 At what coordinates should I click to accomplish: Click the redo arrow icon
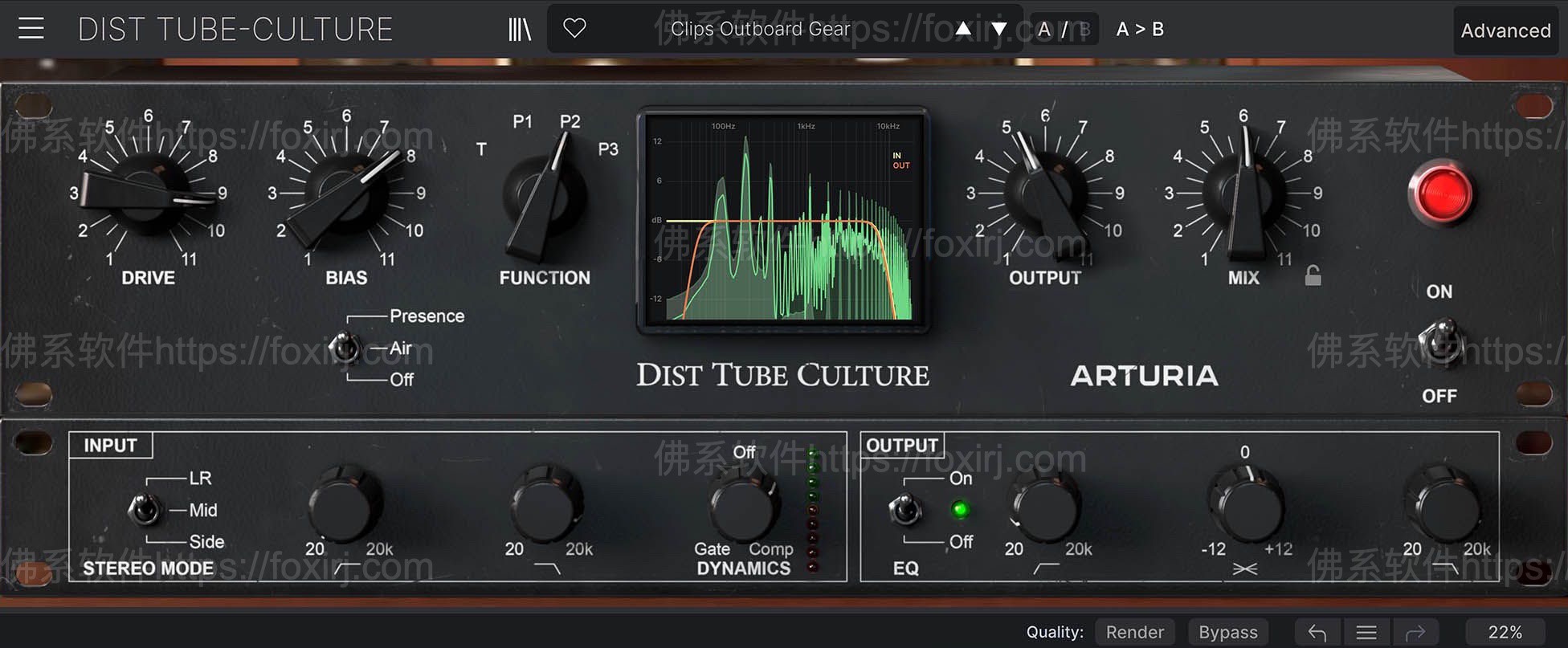1415,632
